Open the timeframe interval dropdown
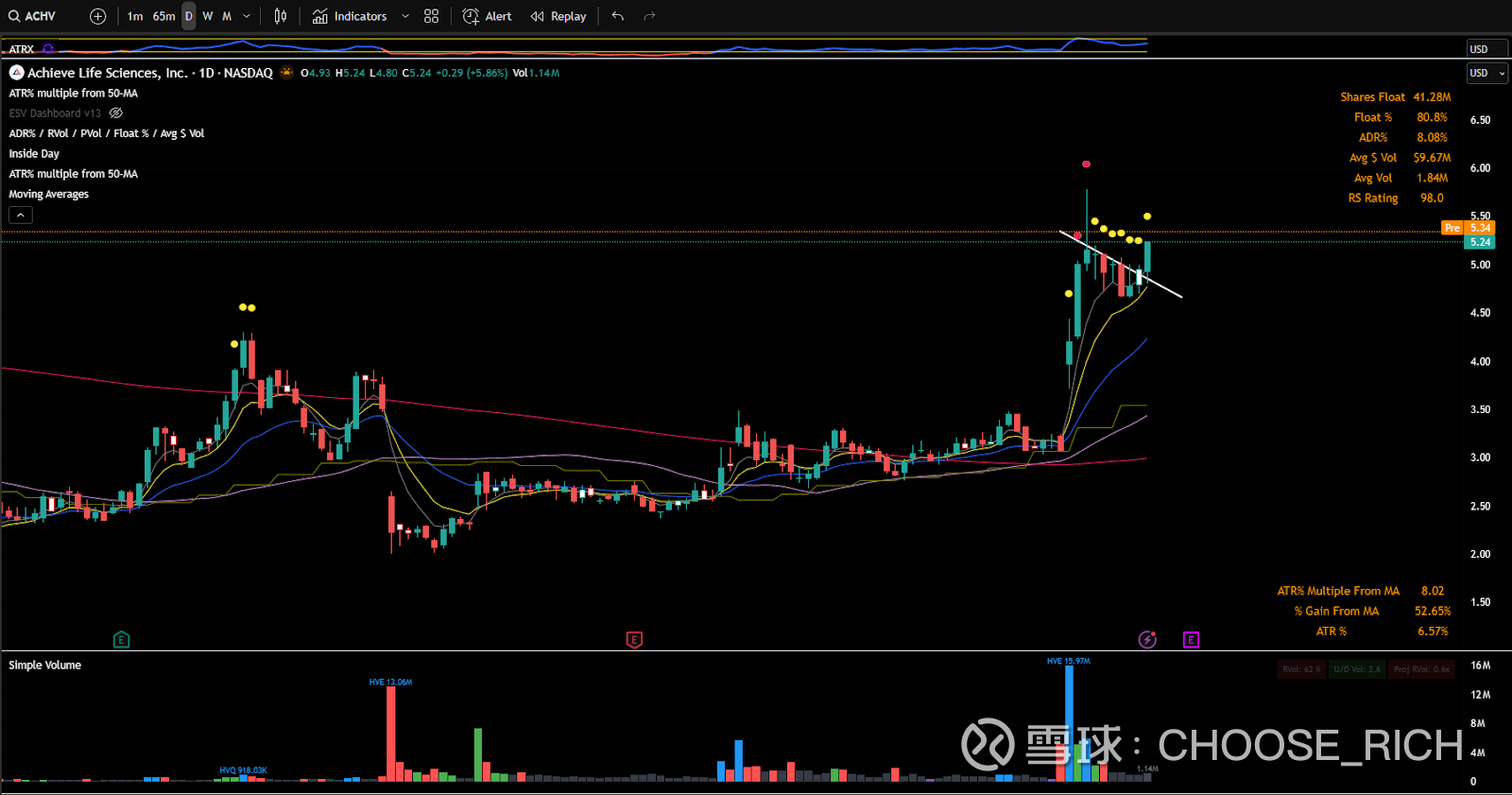 point(248,16)
